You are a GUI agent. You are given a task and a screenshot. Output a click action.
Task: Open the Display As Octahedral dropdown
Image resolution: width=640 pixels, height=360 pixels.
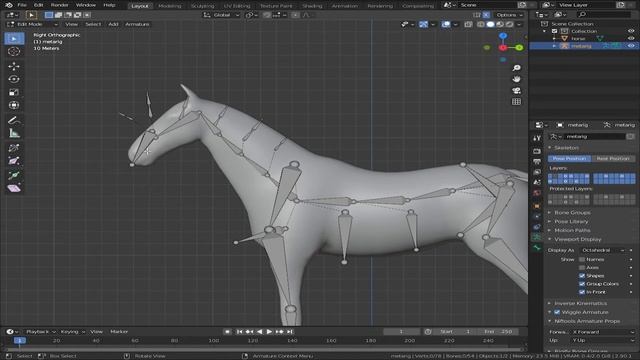(x=602, y=250)
